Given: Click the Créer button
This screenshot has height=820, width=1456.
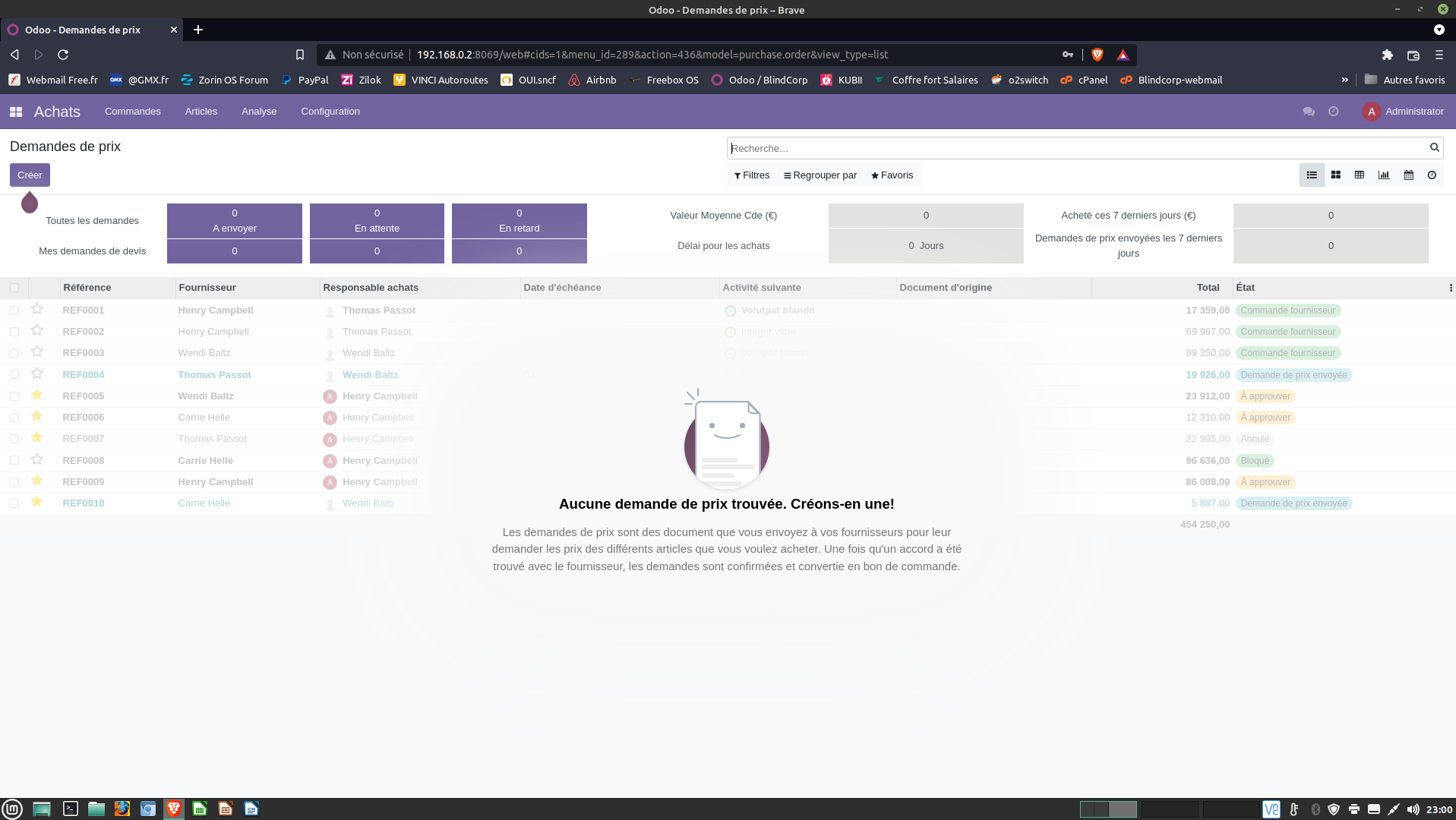Looking at the screenshot, I should tap(30, 175).
